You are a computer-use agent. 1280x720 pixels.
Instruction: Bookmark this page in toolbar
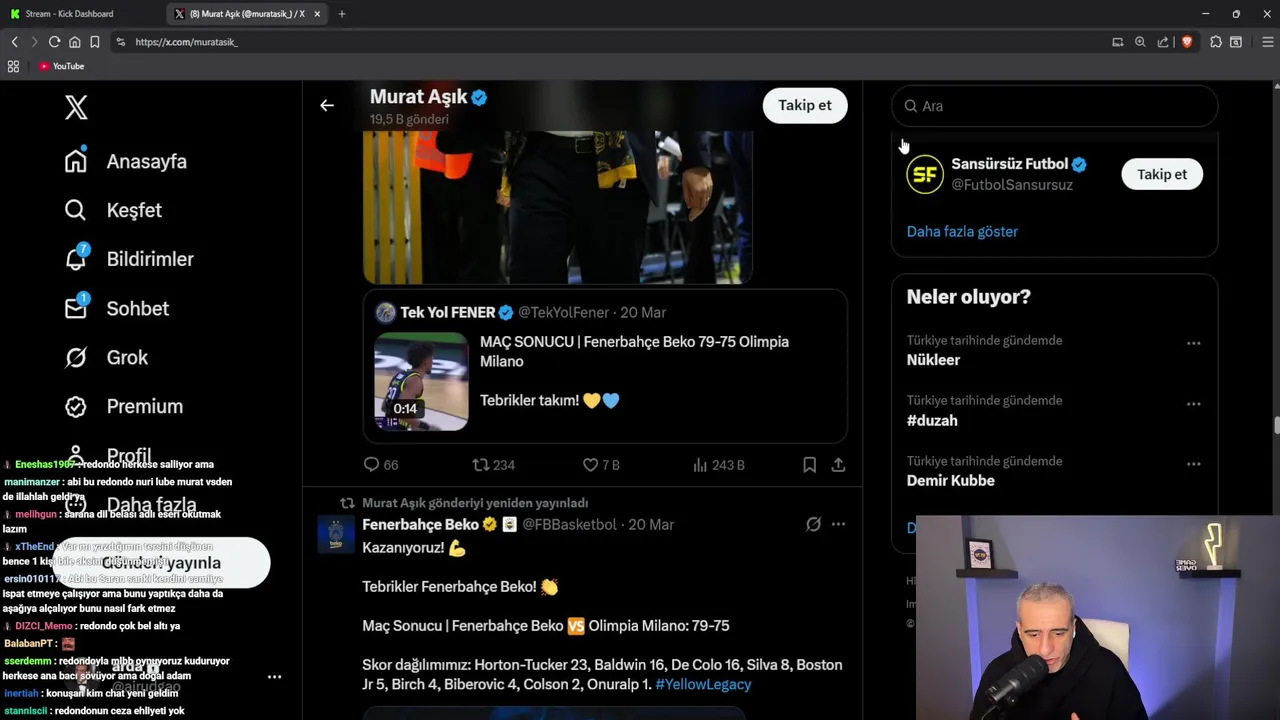coord(94,42)
